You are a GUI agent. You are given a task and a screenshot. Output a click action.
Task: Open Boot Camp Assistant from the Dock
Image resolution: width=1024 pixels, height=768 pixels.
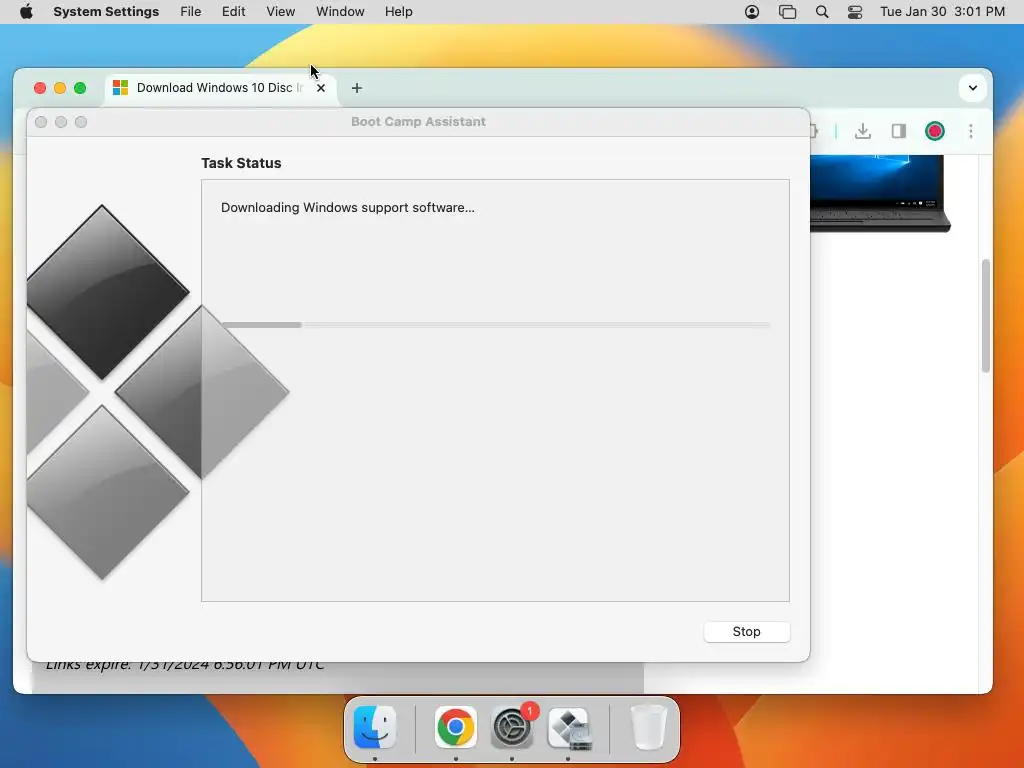(x=569, y=728)
